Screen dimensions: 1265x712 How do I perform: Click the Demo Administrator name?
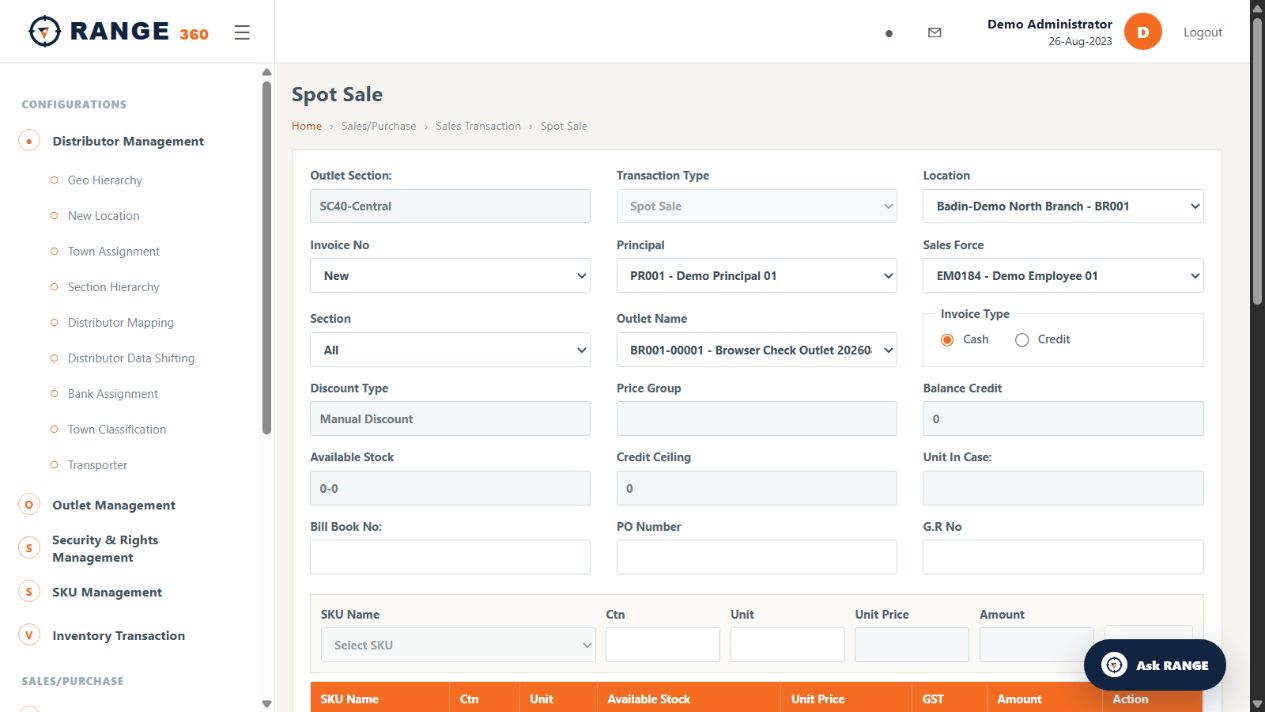tap(1050, 24)
